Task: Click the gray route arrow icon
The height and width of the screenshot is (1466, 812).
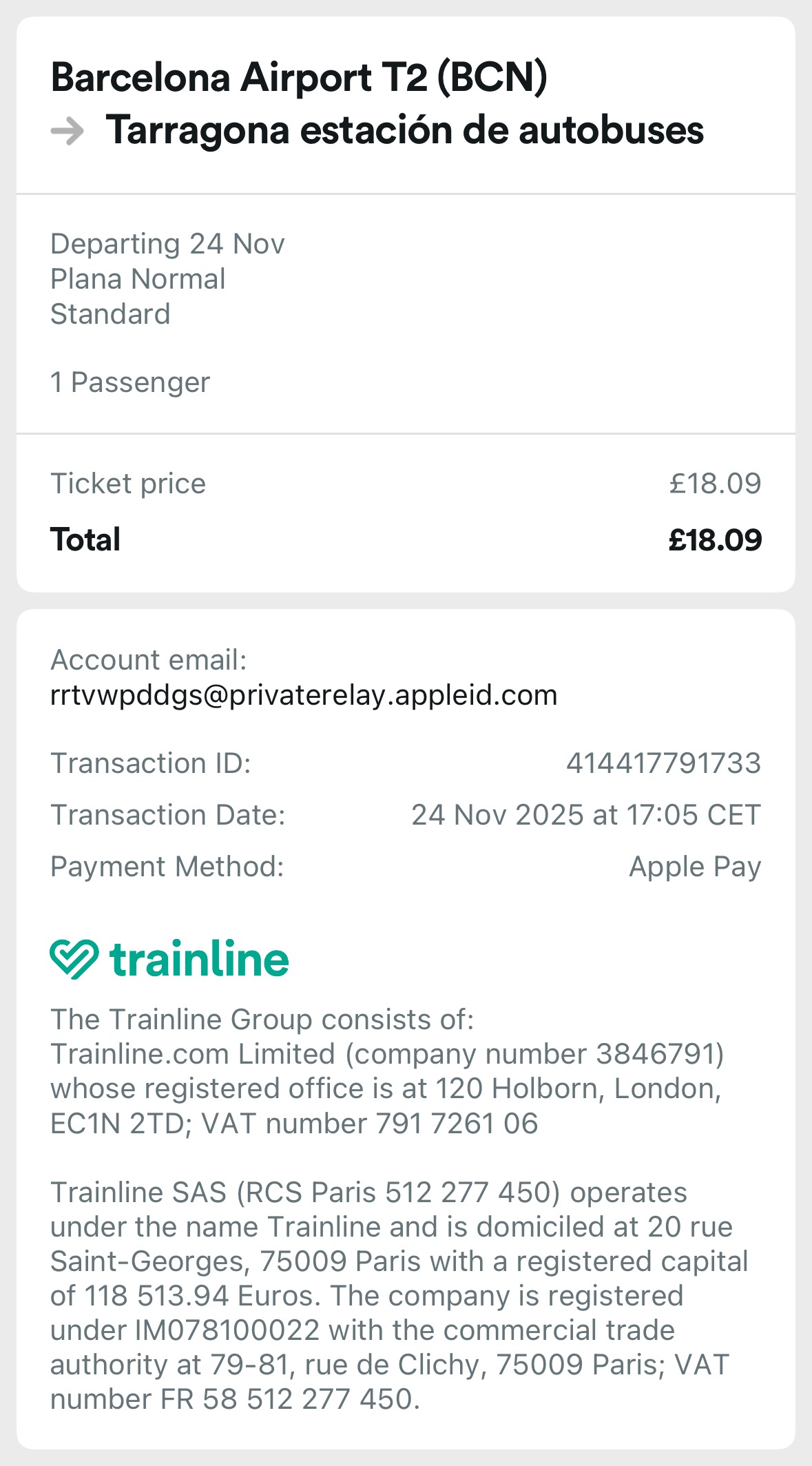Action: pos(67,131)
